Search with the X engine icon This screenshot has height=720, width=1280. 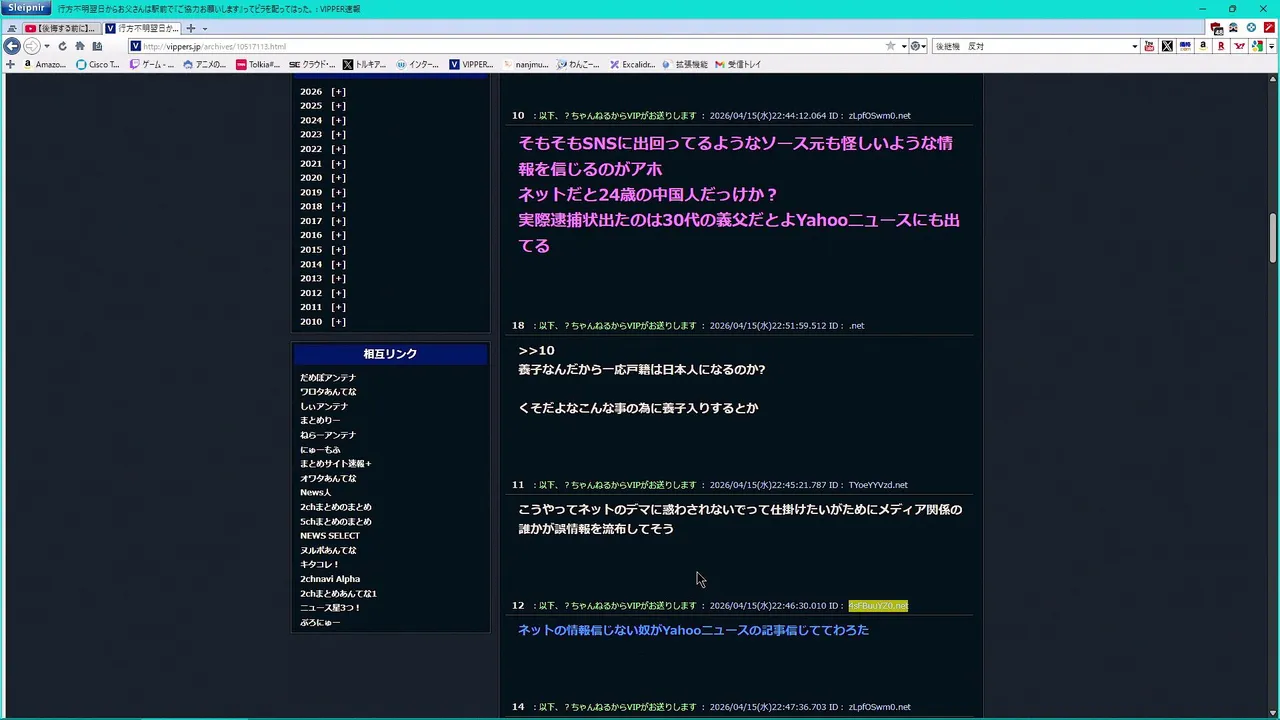[x=1167, y=46]
